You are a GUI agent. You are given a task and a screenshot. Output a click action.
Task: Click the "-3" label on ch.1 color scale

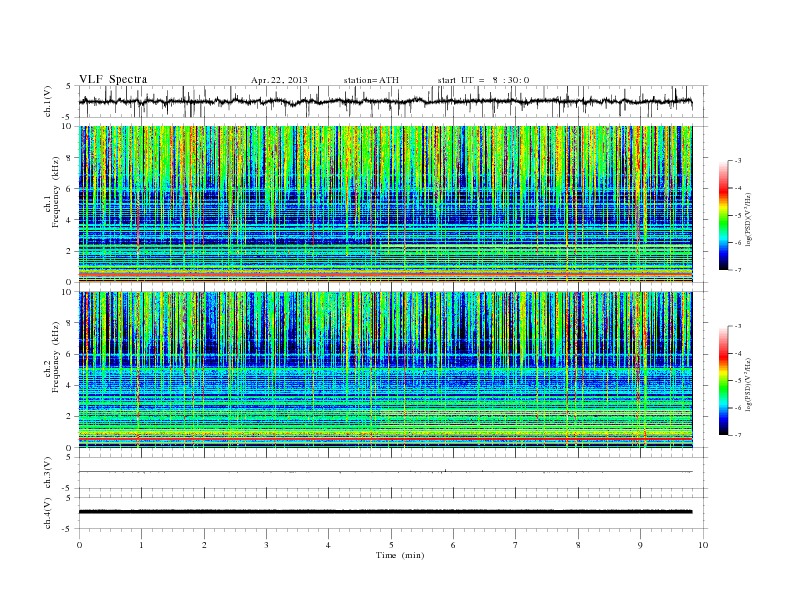point(738,161)
